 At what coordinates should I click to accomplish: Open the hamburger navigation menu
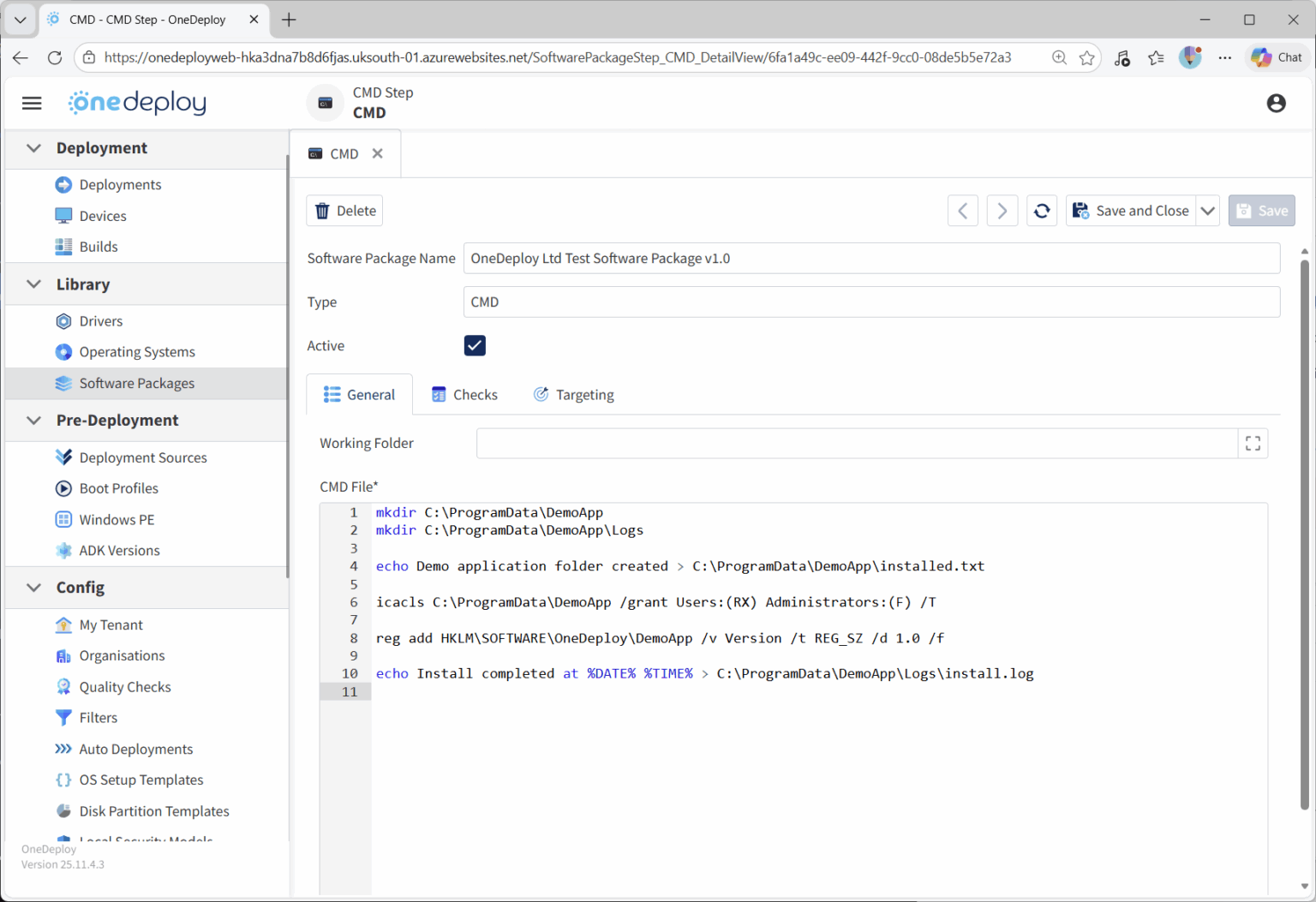click(32, 104)
